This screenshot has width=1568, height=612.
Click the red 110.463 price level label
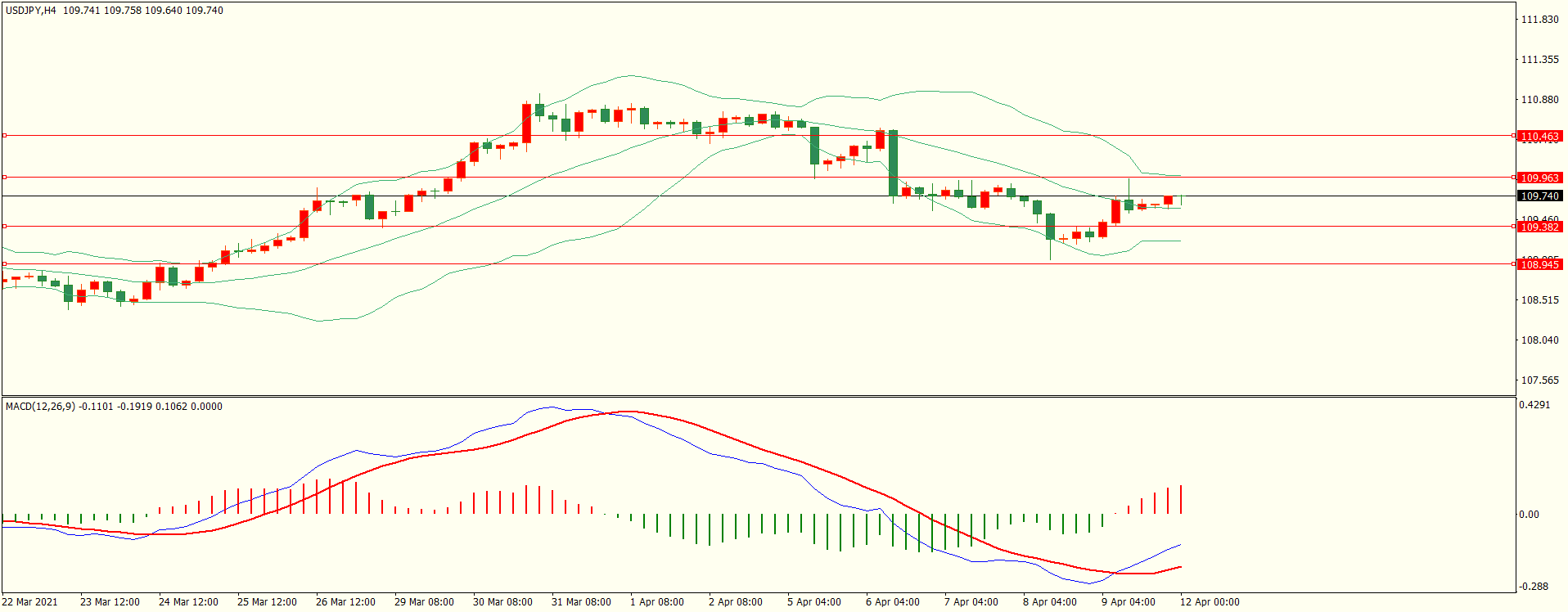(1539, 137)
